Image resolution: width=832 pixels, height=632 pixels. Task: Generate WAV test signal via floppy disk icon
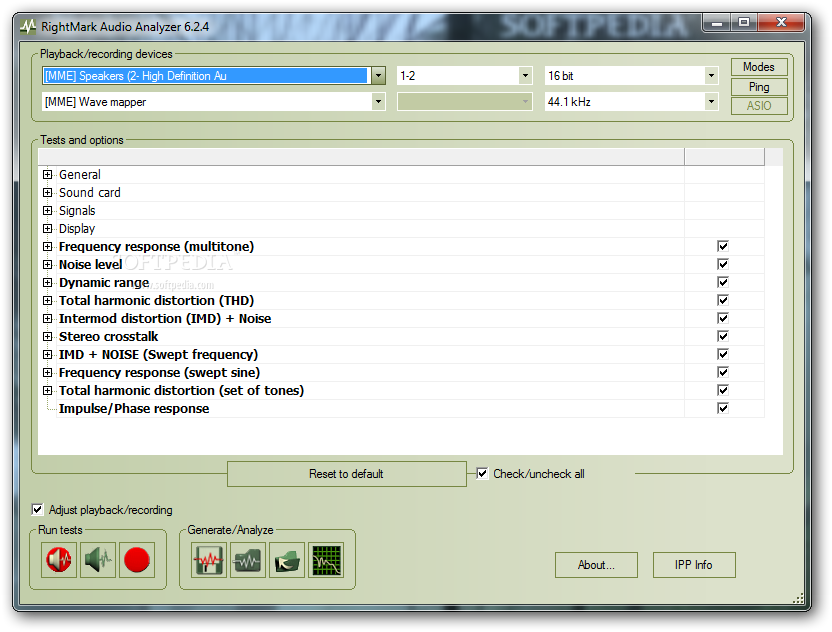coord(209,560)
